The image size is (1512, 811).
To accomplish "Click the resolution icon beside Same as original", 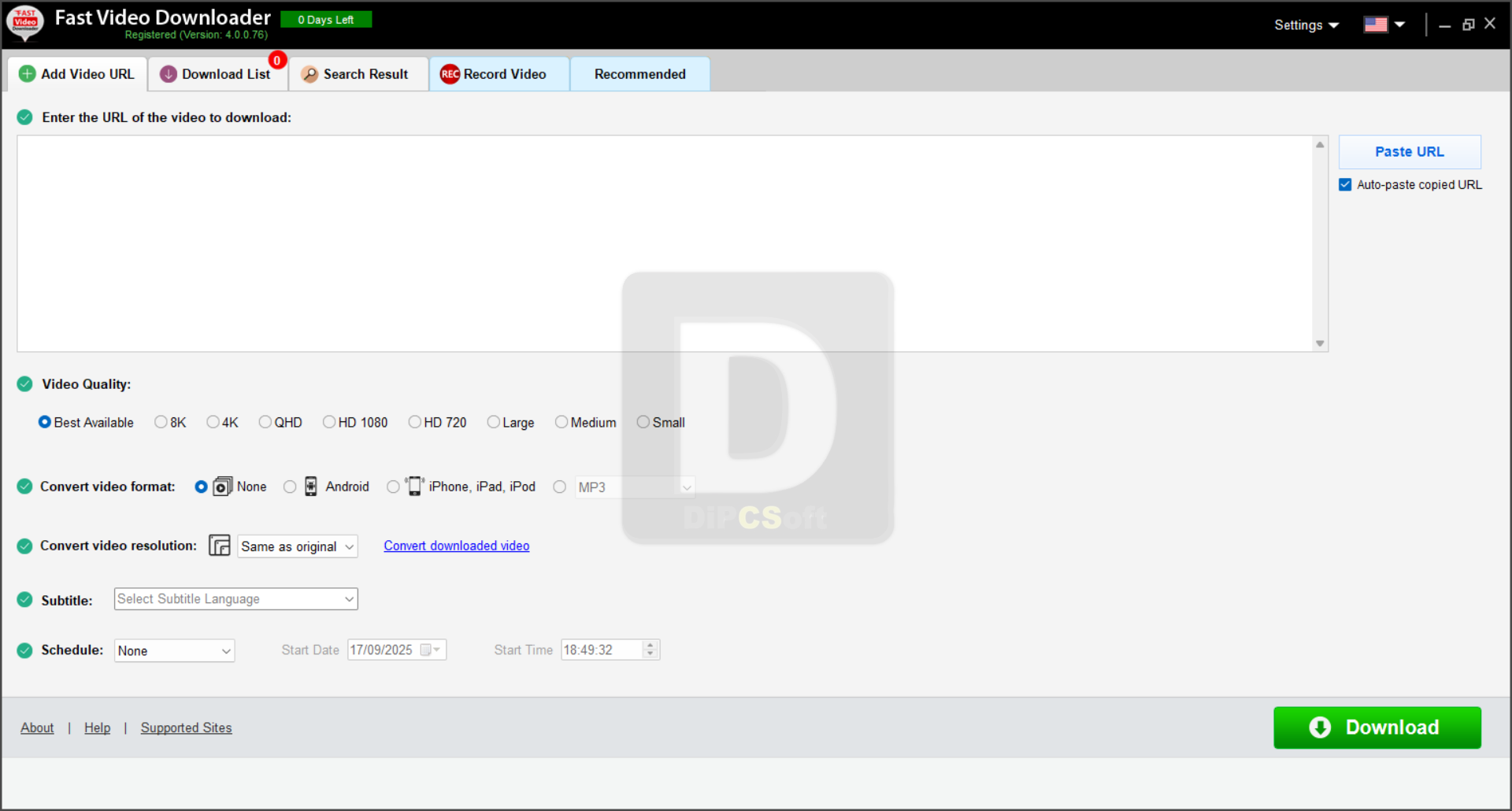I will click(220, 546).
